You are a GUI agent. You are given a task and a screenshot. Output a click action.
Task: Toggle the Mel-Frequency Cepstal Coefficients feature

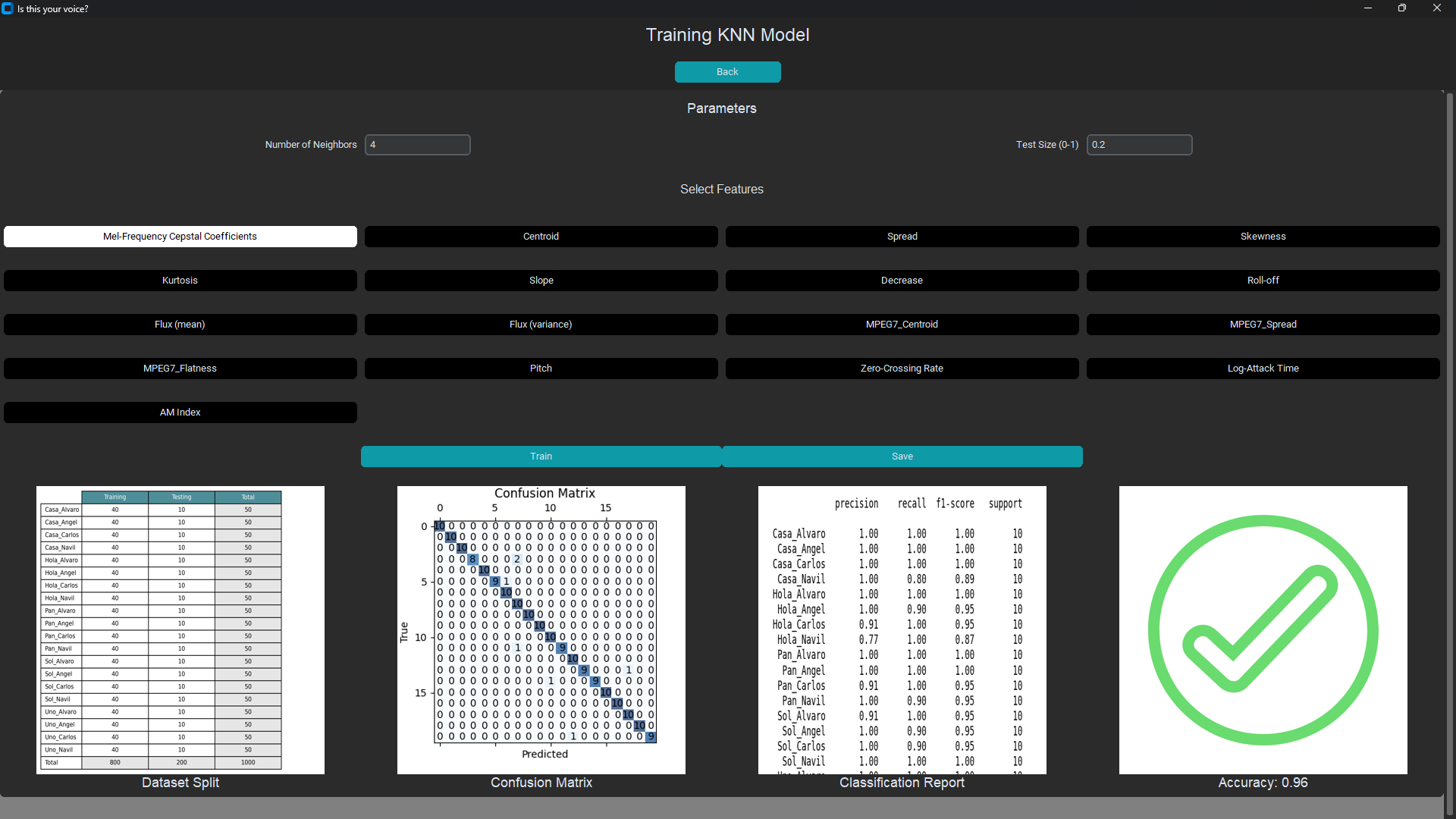180,236
